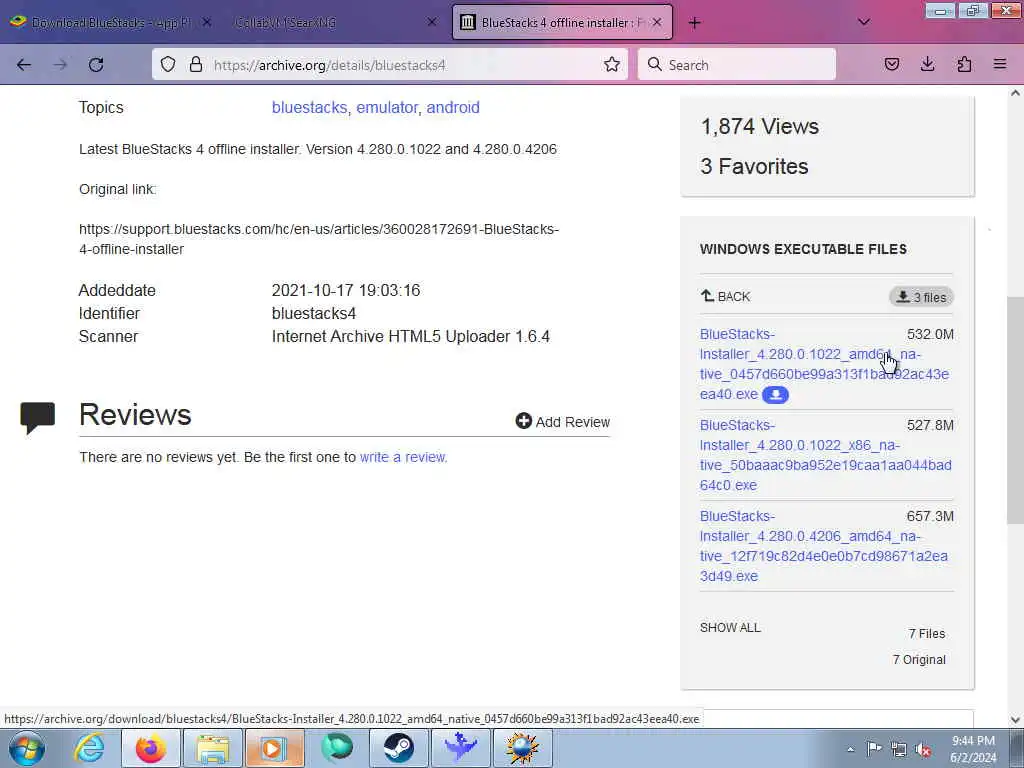Click BACK in Windows Executable Files
The image size is (1024, 768).
click(x=726, y=296)
